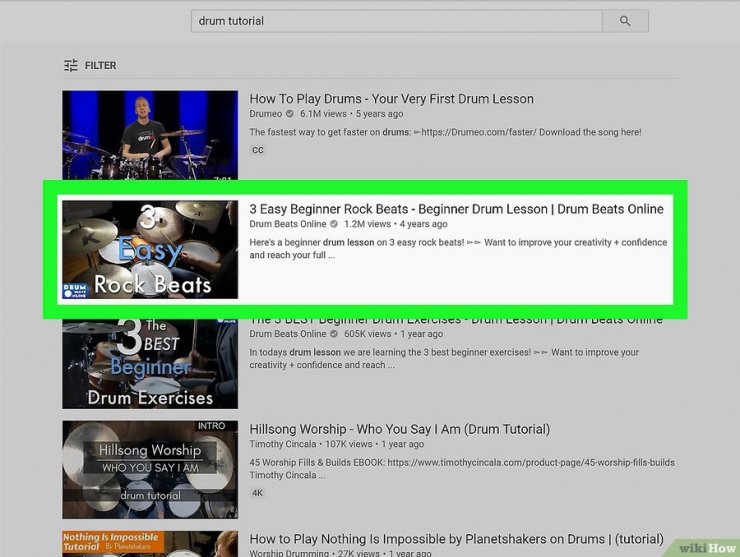Click the 4K quality badge
Viewport: 740px width, 557px height.
[257, 493]
